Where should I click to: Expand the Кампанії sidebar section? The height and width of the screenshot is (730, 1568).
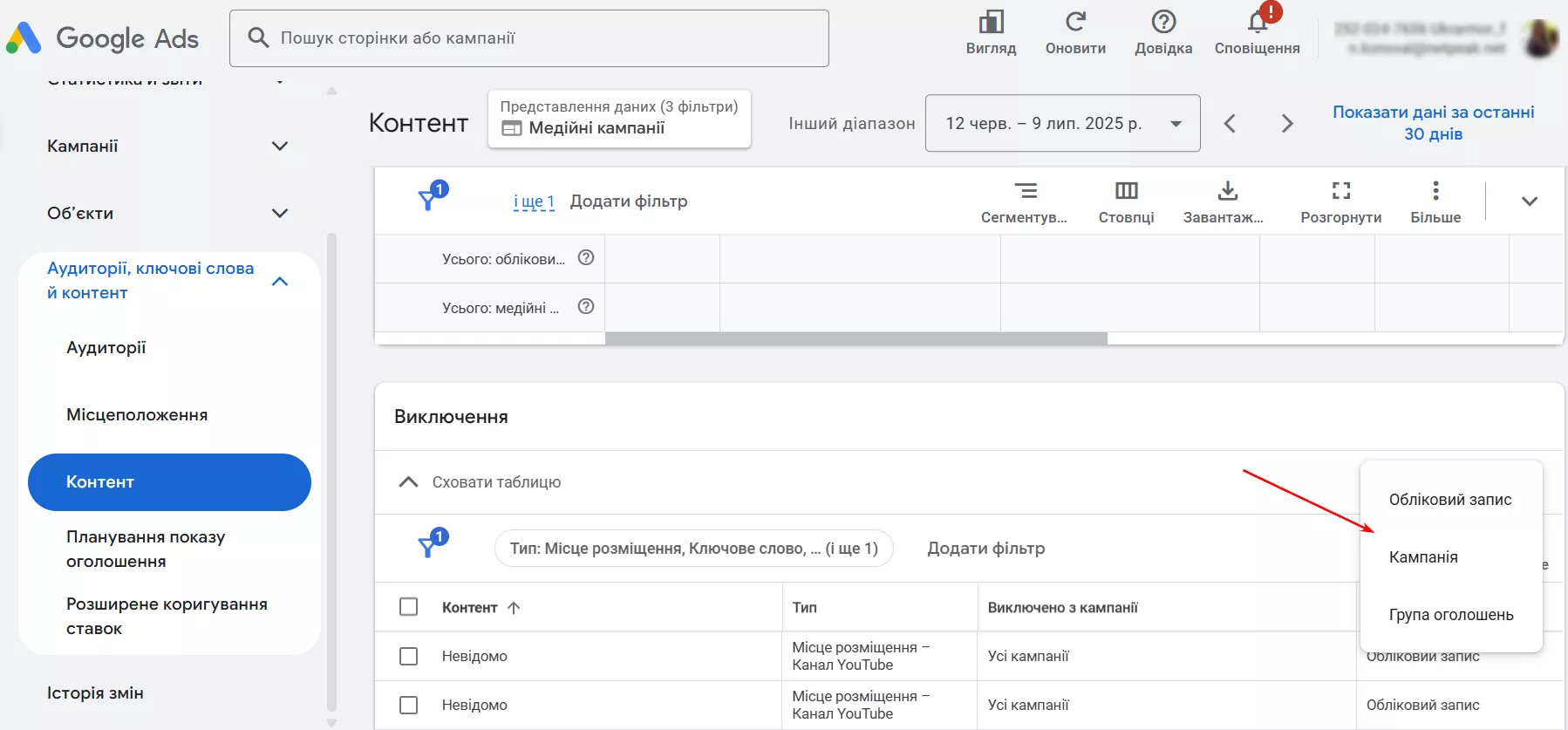click(x=280, y=146)
